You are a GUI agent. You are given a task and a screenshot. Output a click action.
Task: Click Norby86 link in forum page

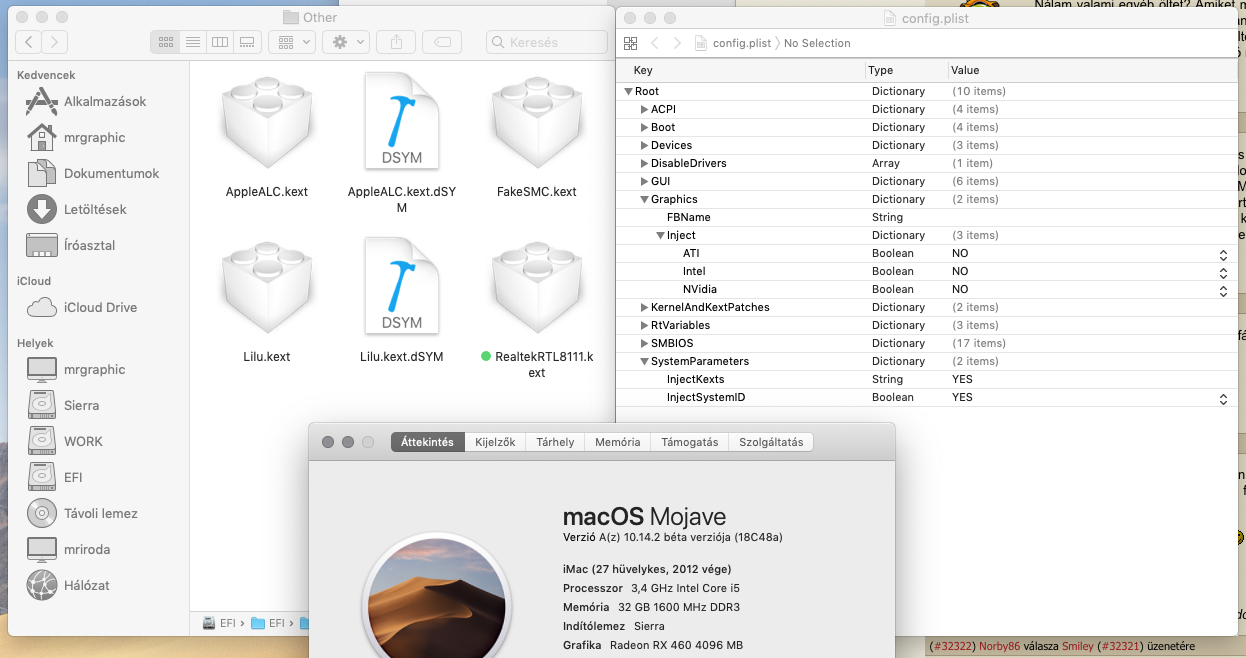tap(999, 647)
